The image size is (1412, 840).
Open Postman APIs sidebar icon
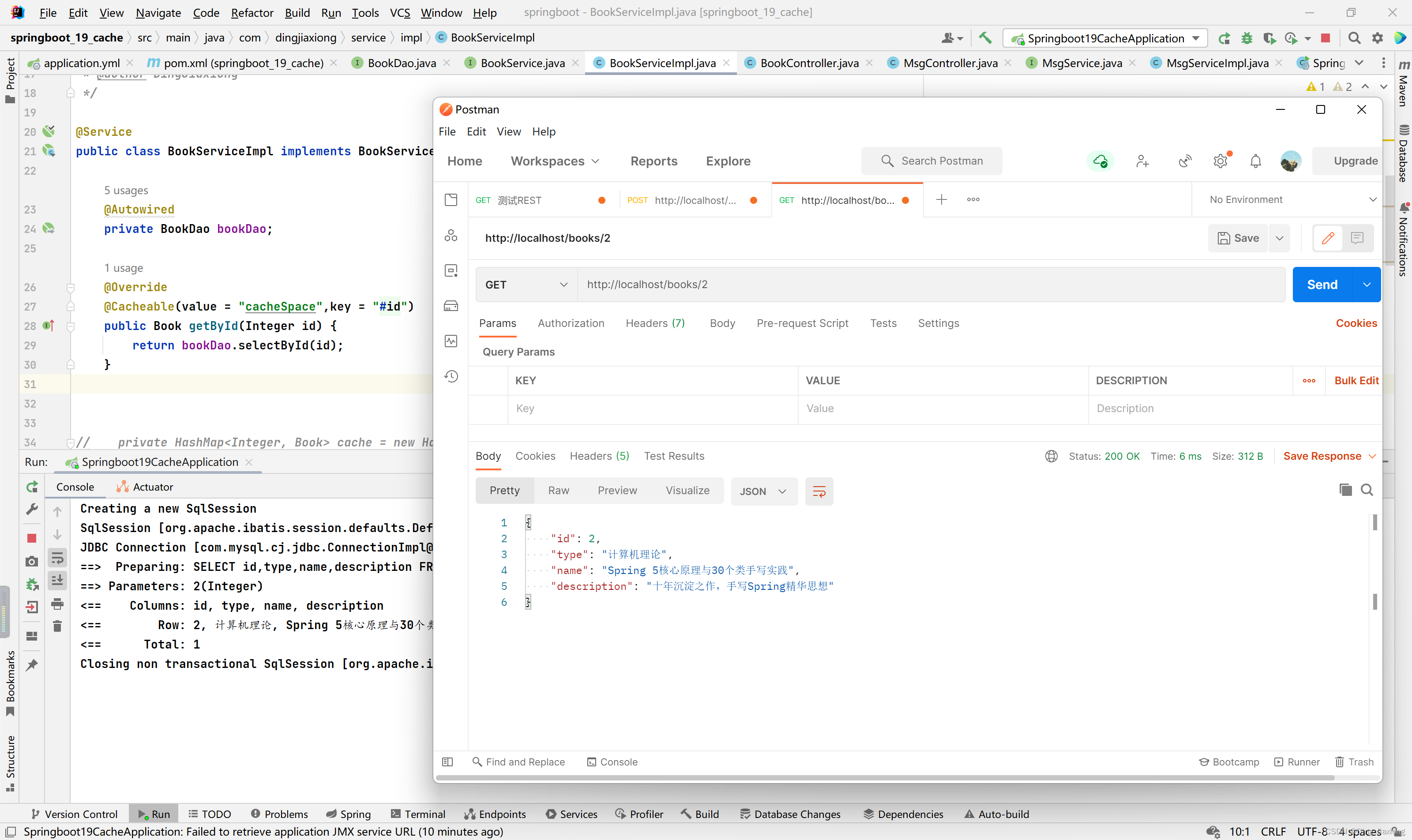tap(451, 236)
